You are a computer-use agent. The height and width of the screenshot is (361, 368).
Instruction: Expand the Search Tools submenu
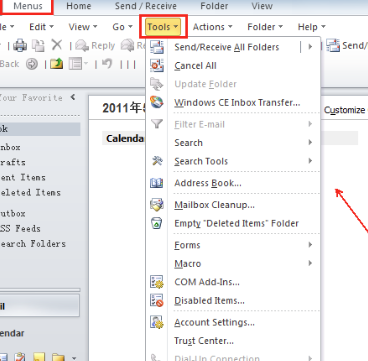pos(233,161)
